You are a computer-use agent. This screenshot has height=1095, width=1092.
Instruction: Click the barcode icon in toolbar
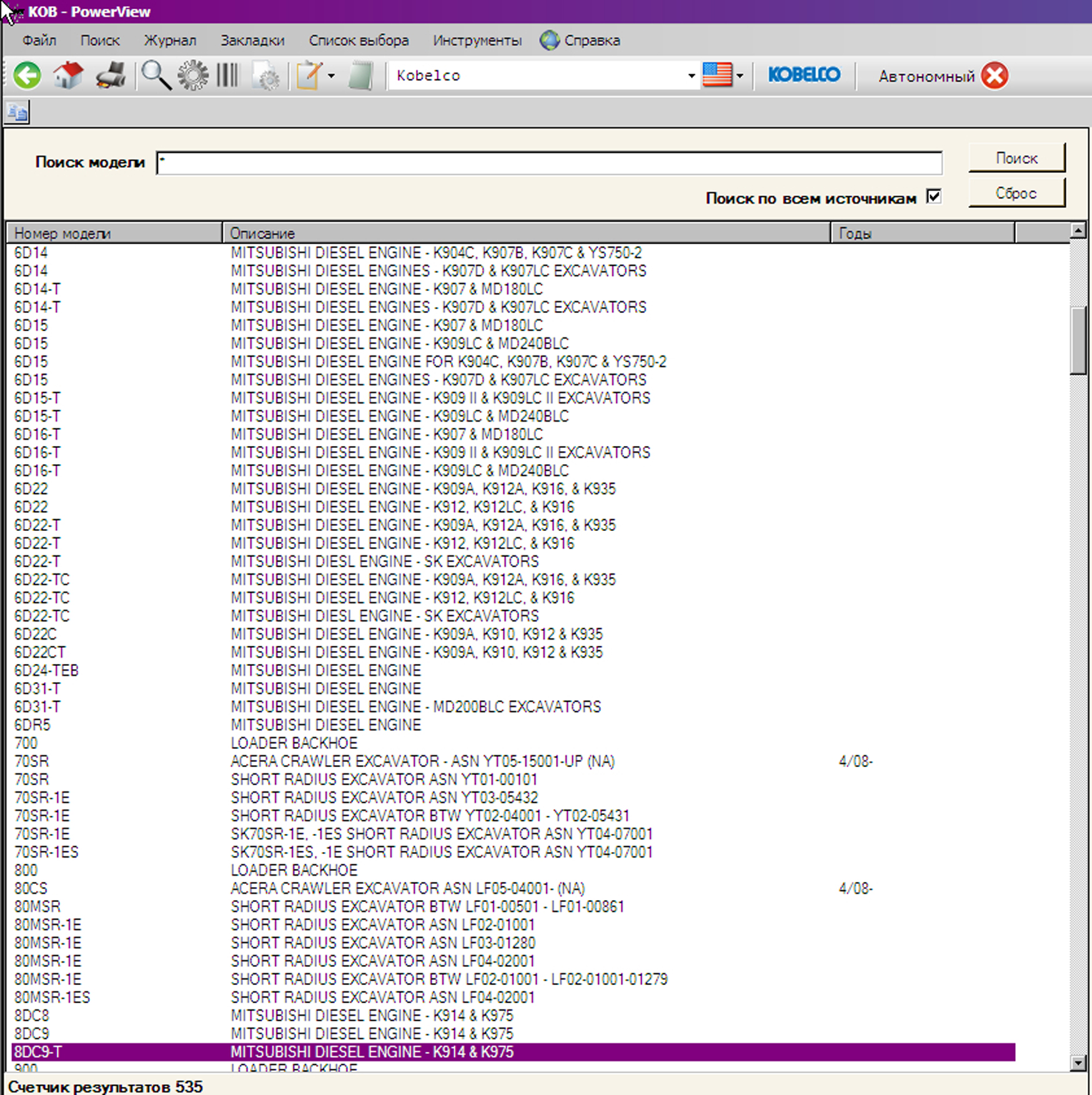pyautogui.click(x=227, y=76)
